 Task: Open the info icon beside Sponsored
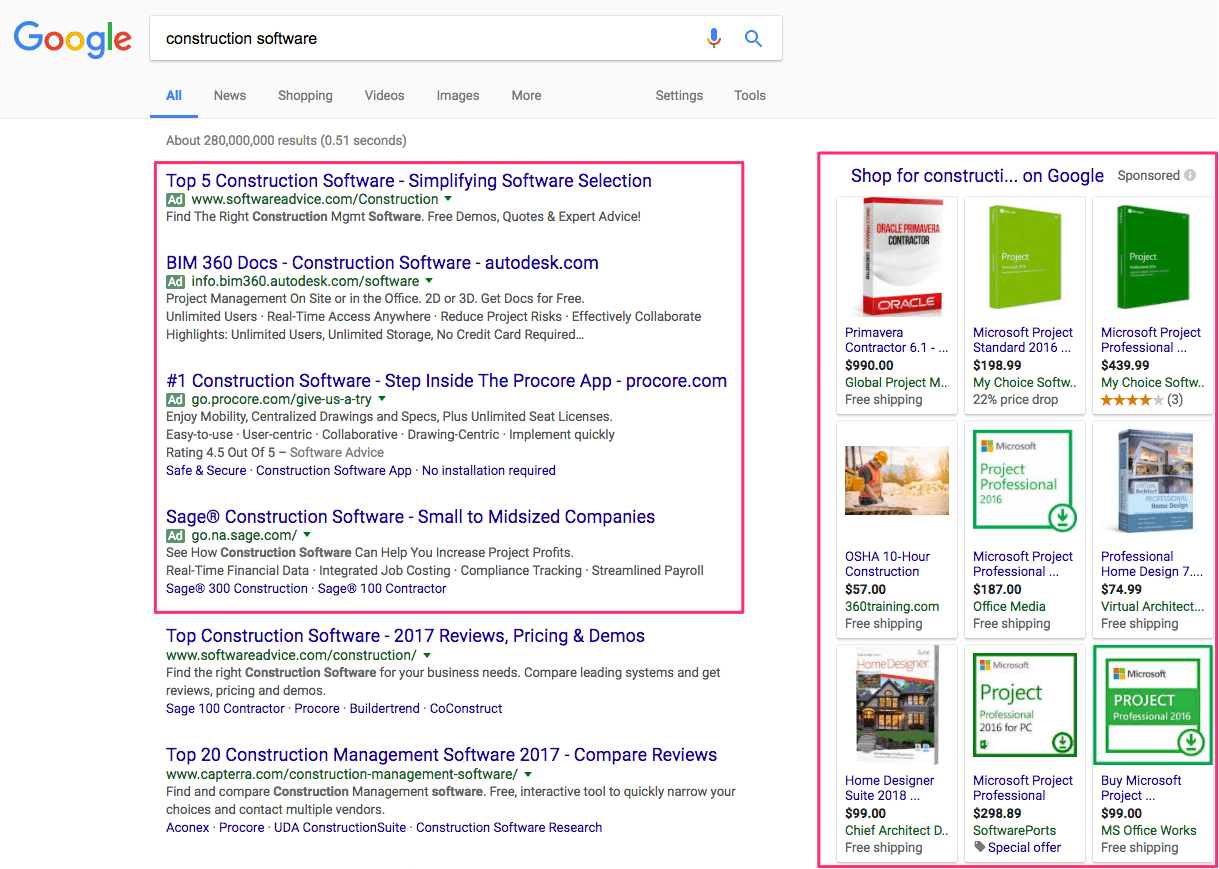[x=1190, y=176]
